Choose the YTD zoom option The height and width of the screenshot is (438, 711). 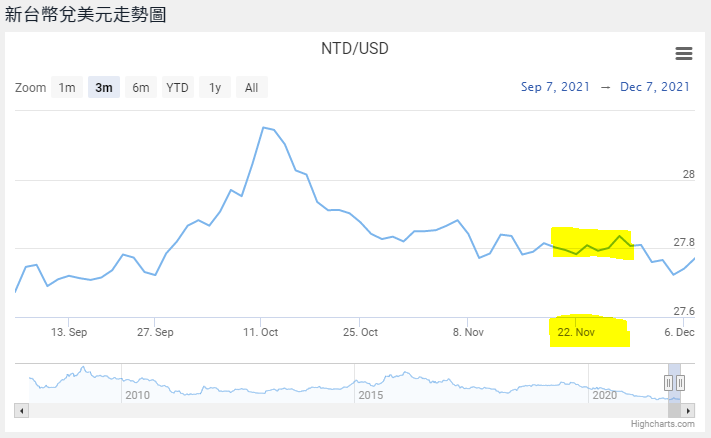click(x=177, y=88)
